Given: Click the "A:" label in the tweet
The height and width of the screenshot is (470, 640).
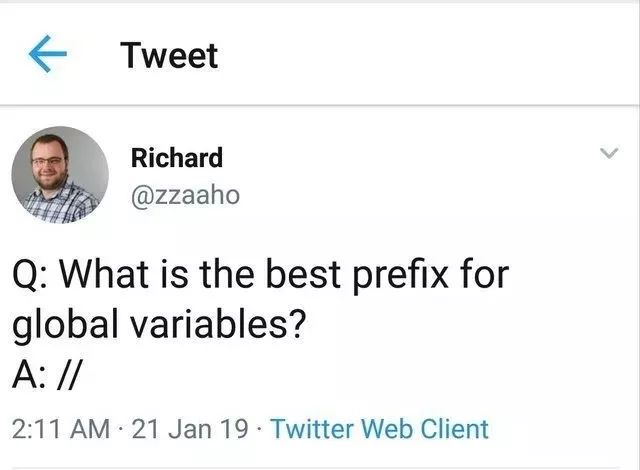Looking at the screenshot, I should coord(28,376).
